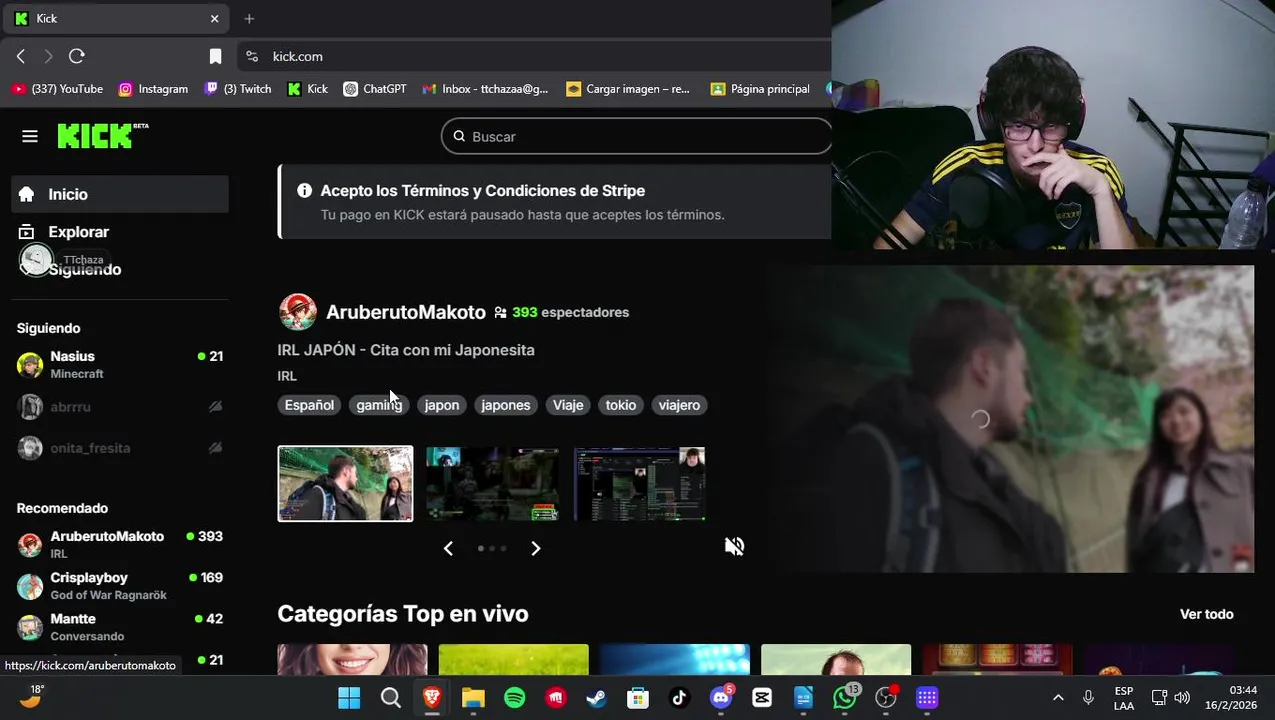Go to previous carousel slide arrow
Image resolution: width=1275 pixels, height=720 pixels.
point(448,548)
